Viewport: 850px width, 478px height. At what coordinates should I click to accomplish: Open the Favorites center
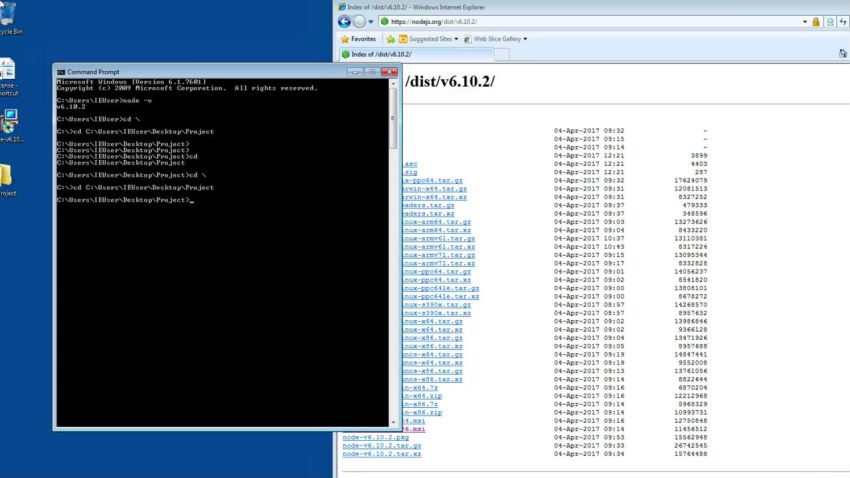pyautogui.click(x=358, y=39)
